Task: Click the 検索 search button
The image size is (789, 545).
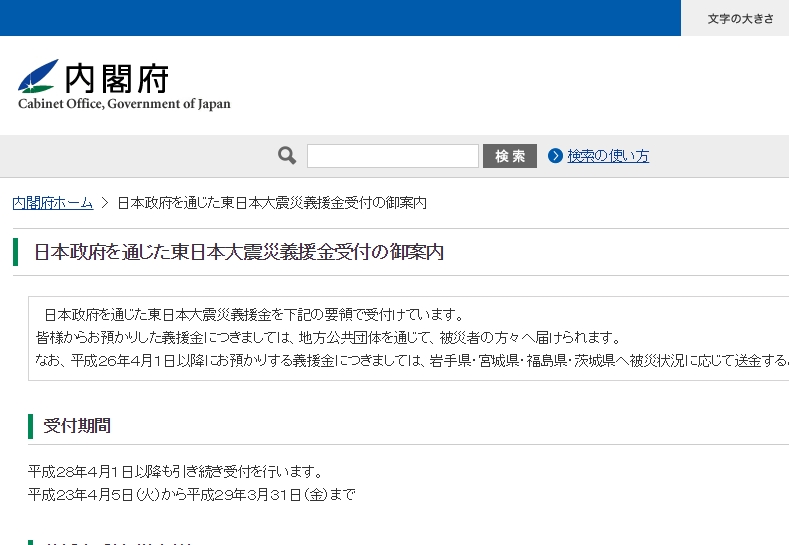Action: [510, 156]
